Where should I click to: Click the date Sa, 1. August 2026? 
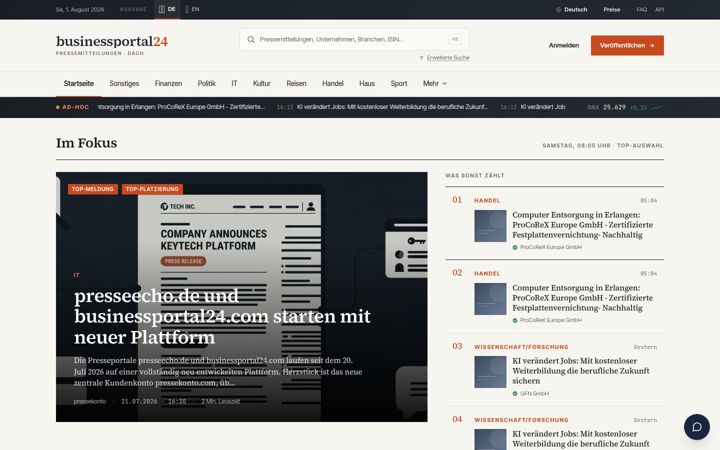tap(80, 10)
